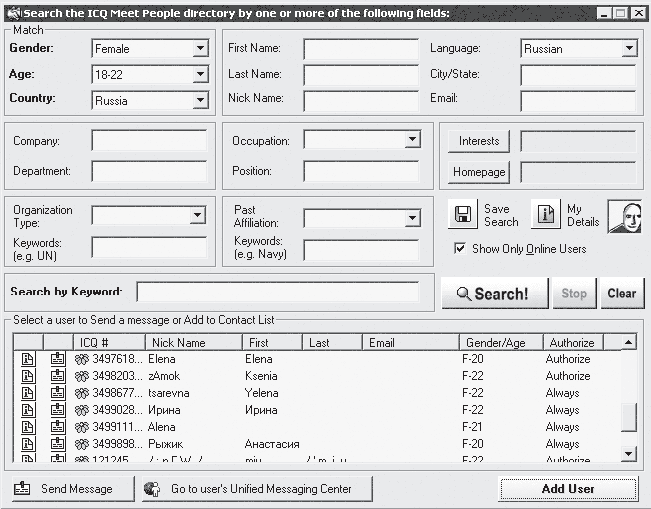Click Send Message envelope icon
651x509 pixels.
[22, 489]
